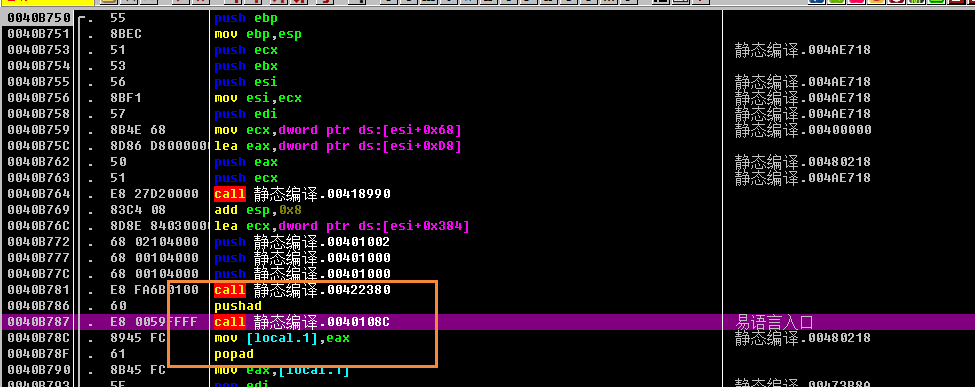Screen dimensions: 975x387
Task: Select the 'pushad' instruction
Action: (238, 306)
